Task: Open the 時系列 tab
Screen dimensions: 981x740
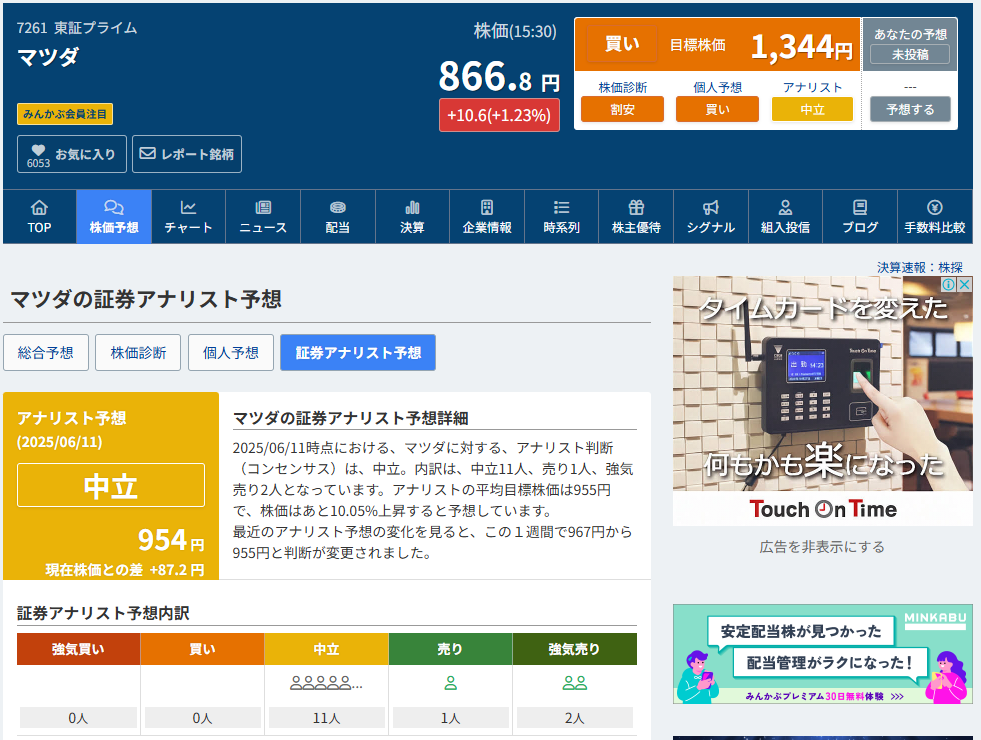Action: (x=561, y=216)
